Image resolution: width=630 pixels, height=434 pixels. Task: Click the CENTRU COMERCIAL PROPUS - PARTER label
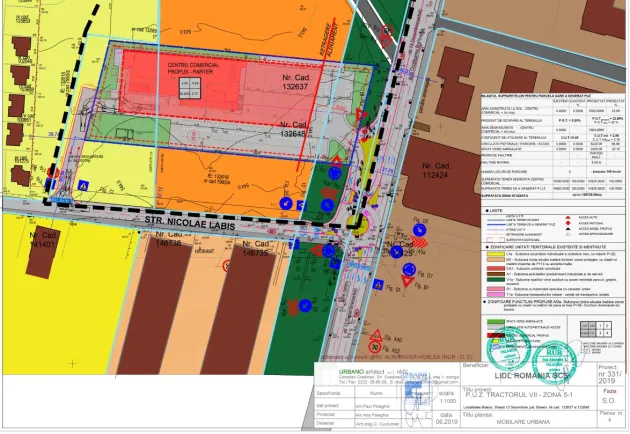(x=193, y=68)
